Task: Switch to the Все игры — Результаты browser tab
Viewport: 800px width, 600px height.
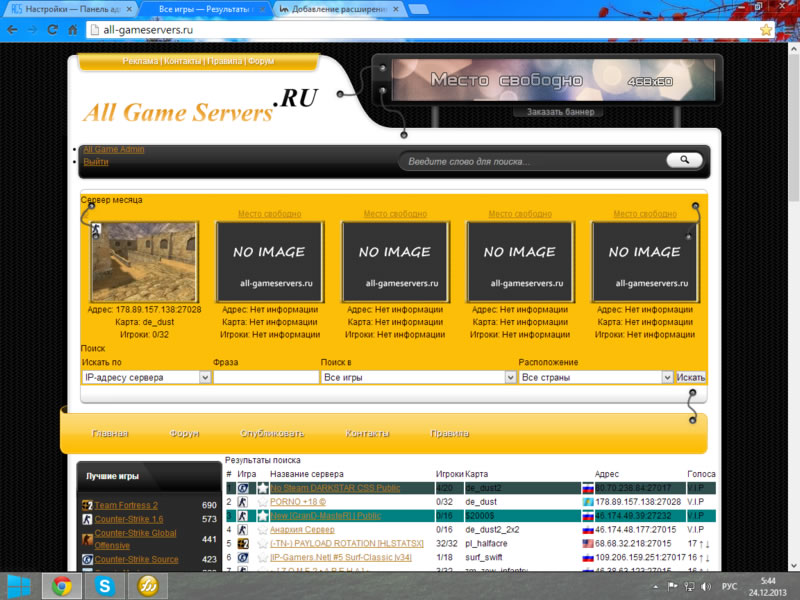Action: point(205,9)
